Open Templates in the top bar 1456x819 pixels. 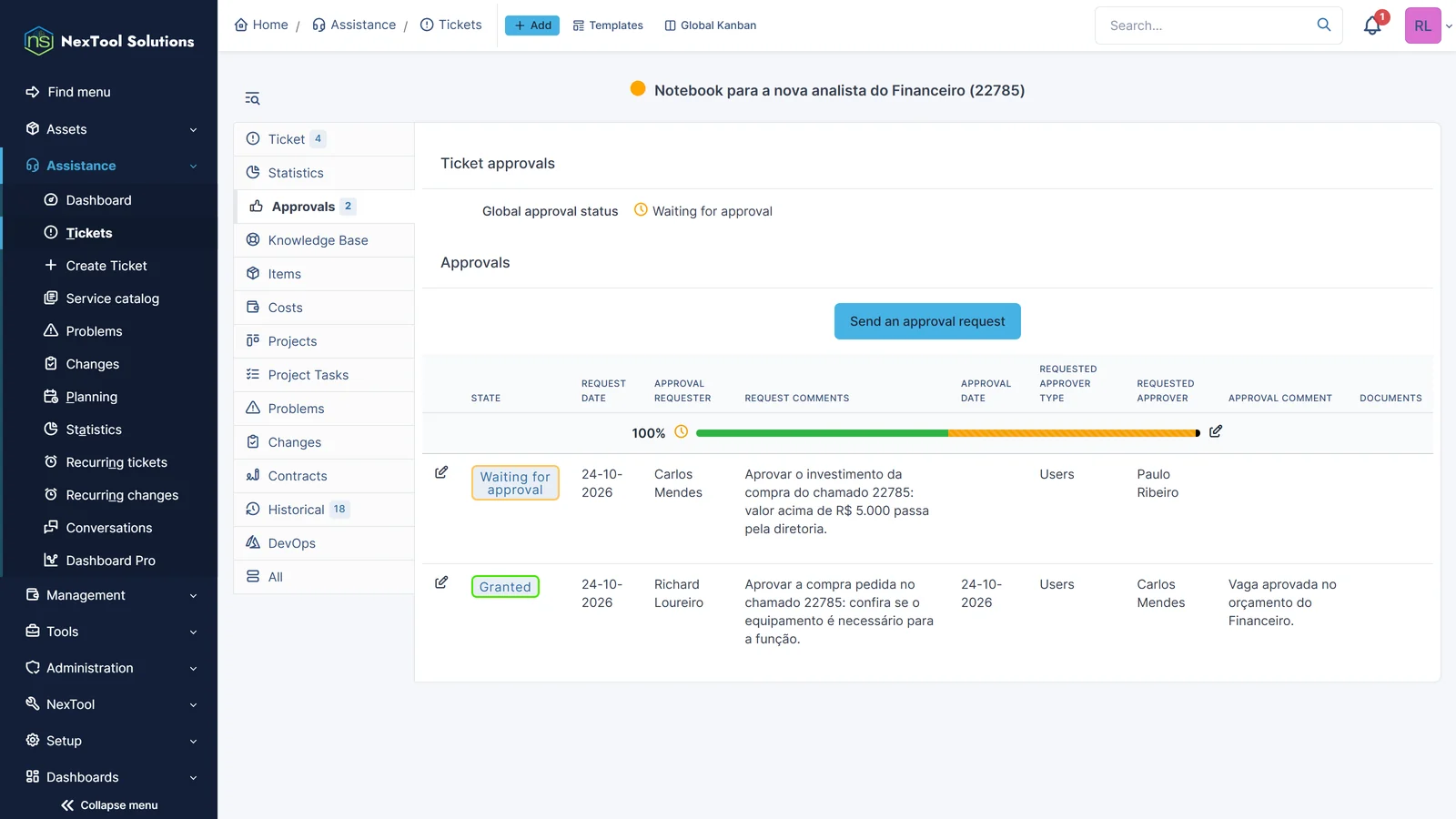pyautogui.click(x=608, y=25)
